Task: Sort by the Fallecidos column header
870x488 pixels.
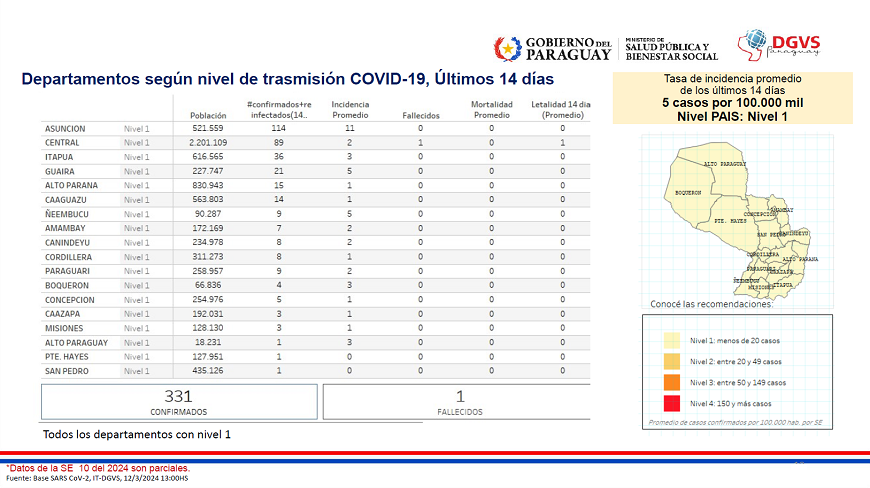Action: pyautogui.click(x=420, y=115)
